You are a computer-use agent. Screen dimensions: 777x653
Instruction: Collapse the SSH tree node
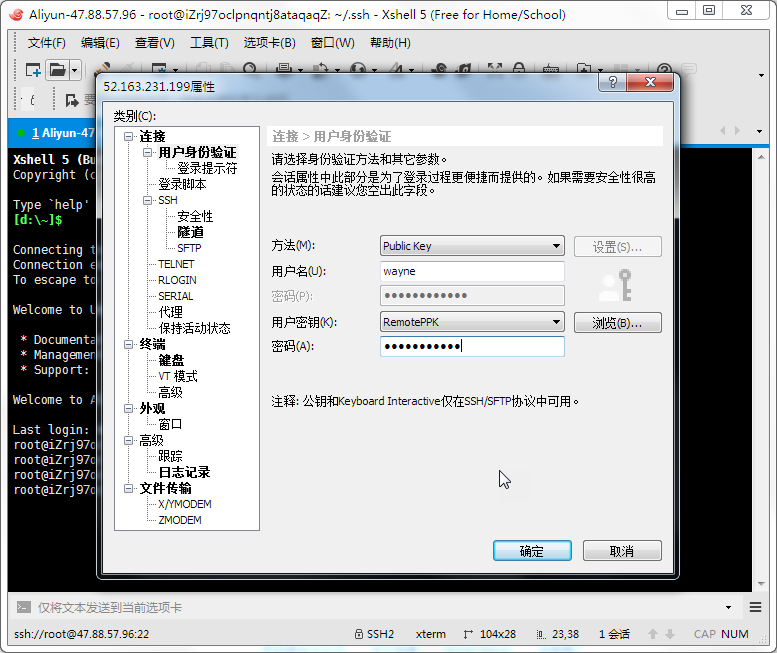pyautogui.click(x=148, y=200)
